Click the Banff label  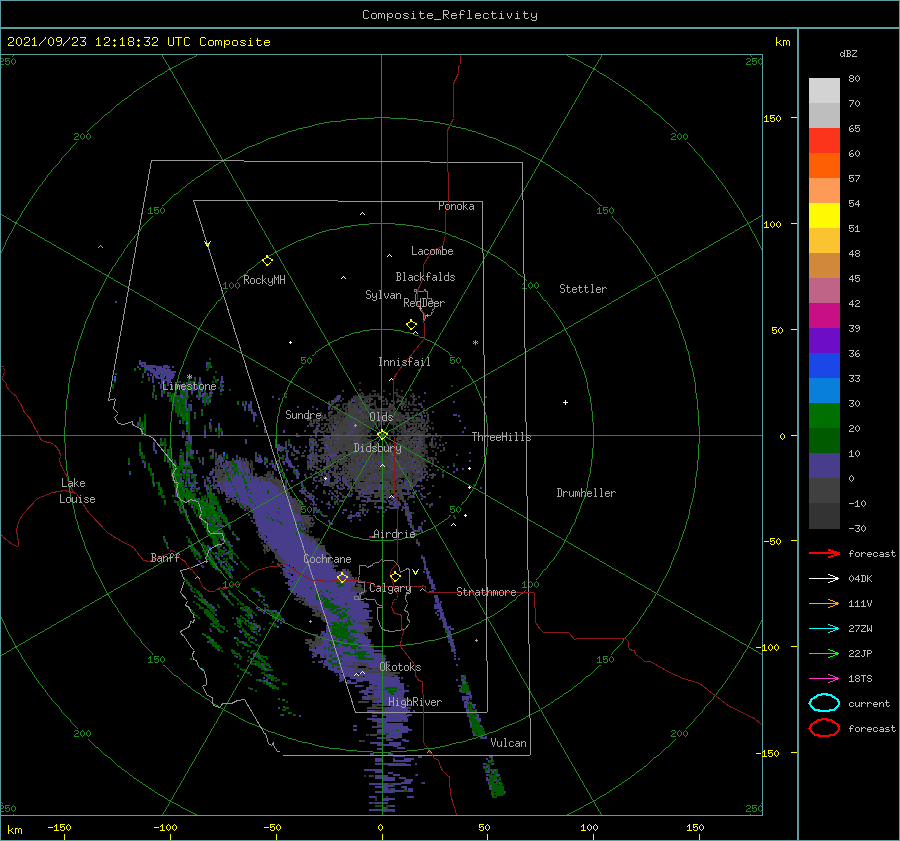click(165, 557)
